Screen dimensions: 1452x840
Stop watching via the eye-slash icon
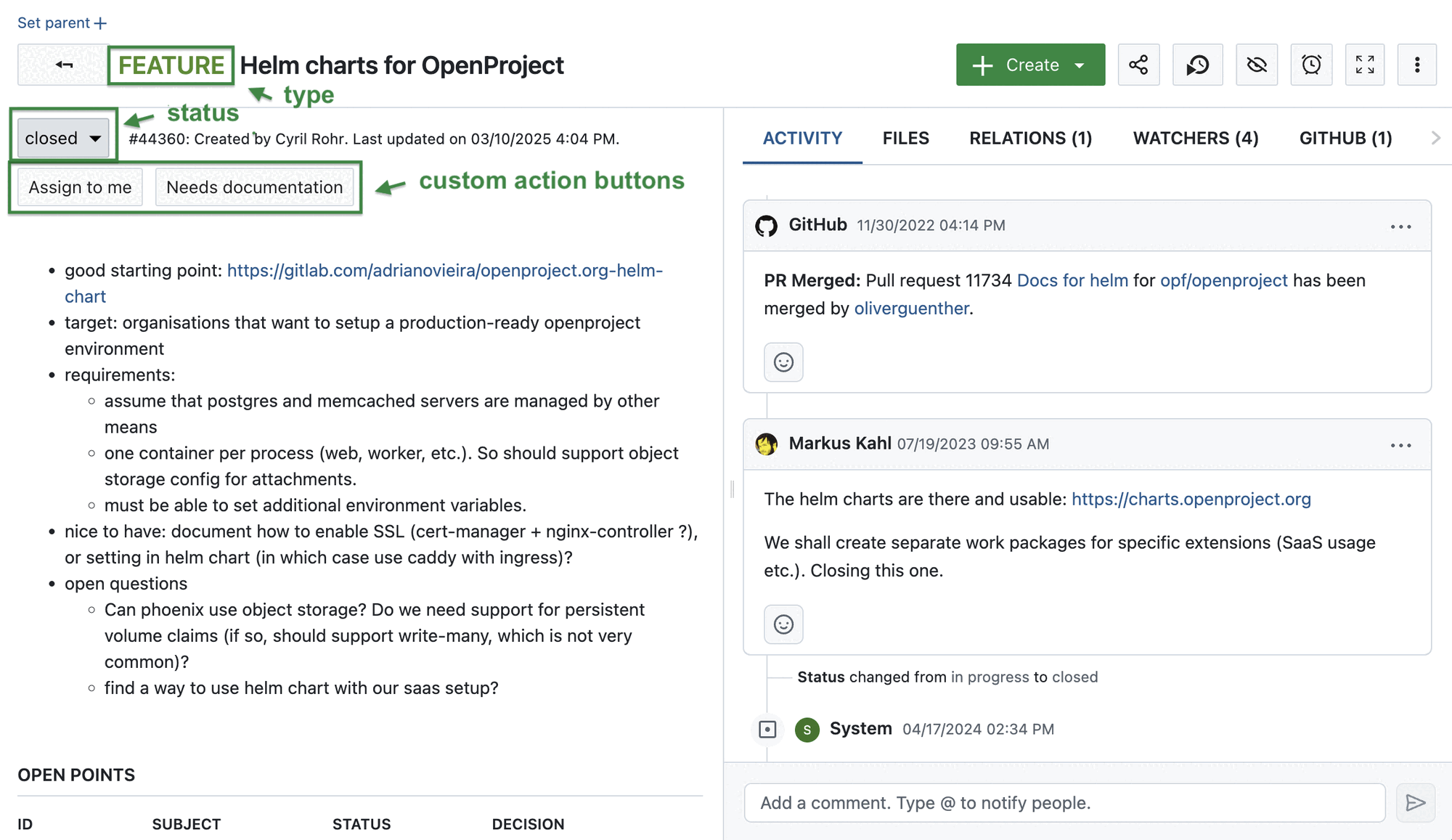point(1257,65)
